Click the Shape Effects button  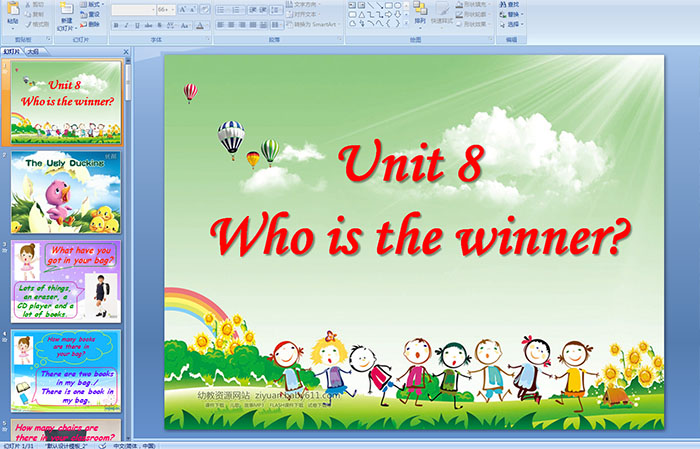(x=473, y=24)
